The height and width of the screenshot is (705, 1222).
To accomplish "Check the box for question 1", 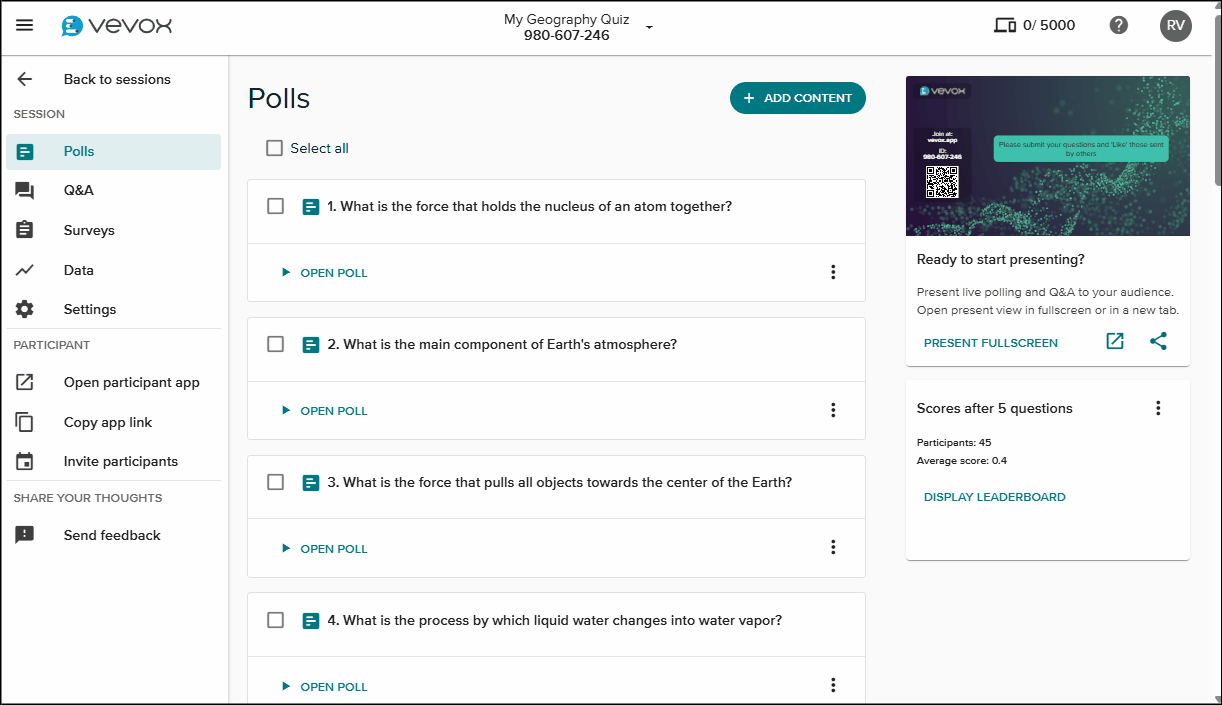I will pyautogui.click(x=276, y=207).
